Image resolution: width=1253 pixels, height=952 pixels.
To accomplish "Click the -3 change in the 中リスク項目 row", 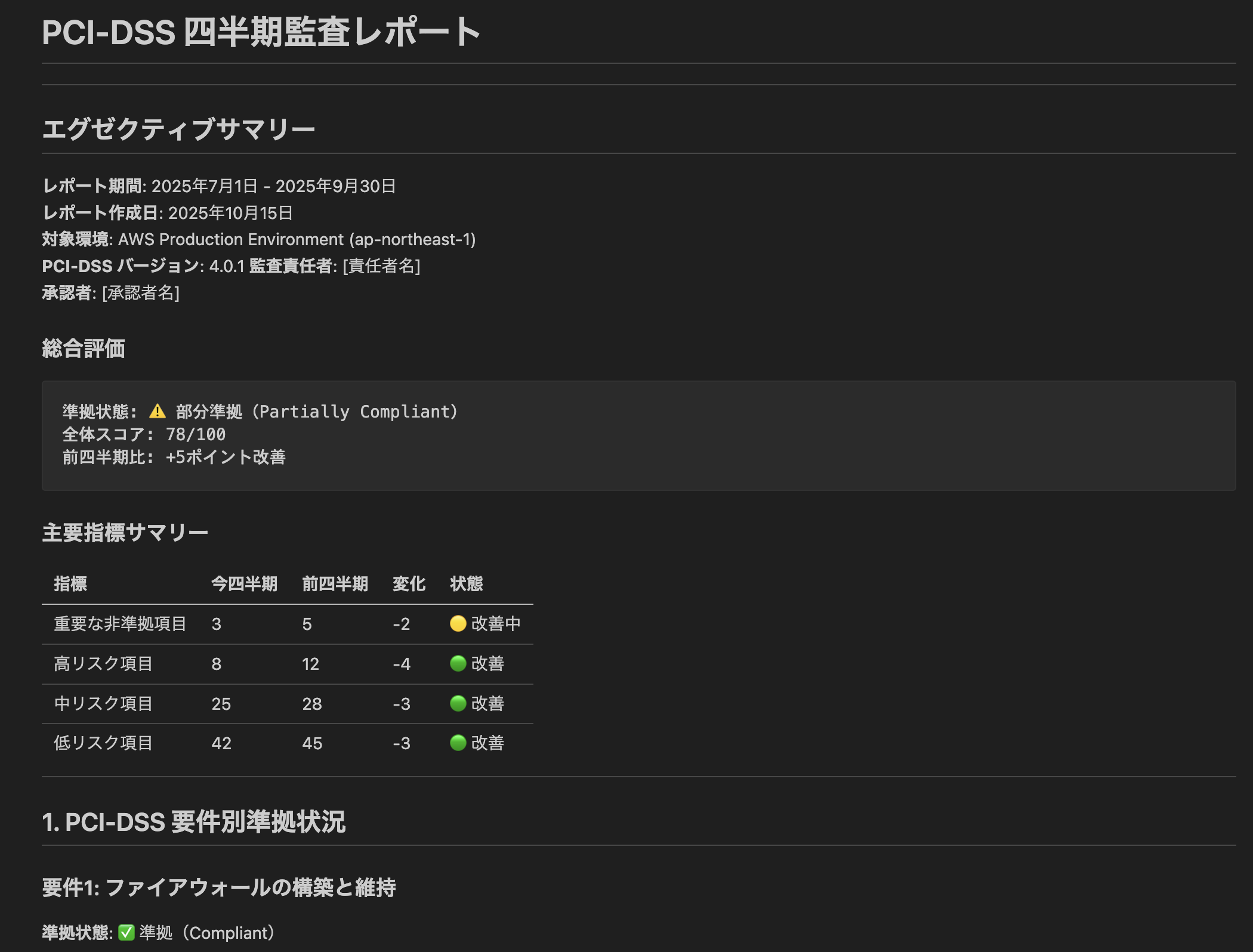I will pos(402,704).
